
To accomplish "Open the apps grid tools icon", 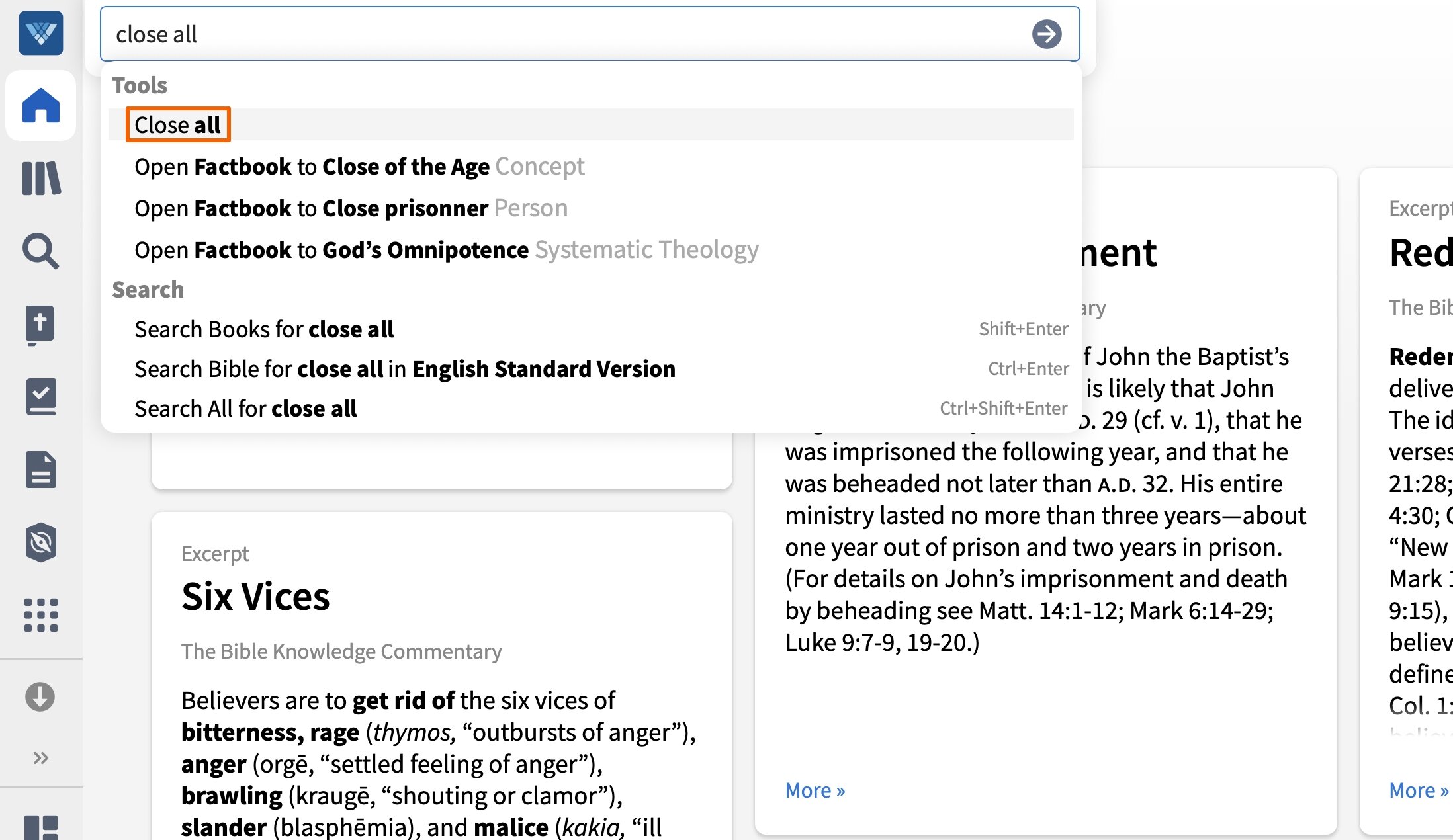I will [x=41, y=615].
